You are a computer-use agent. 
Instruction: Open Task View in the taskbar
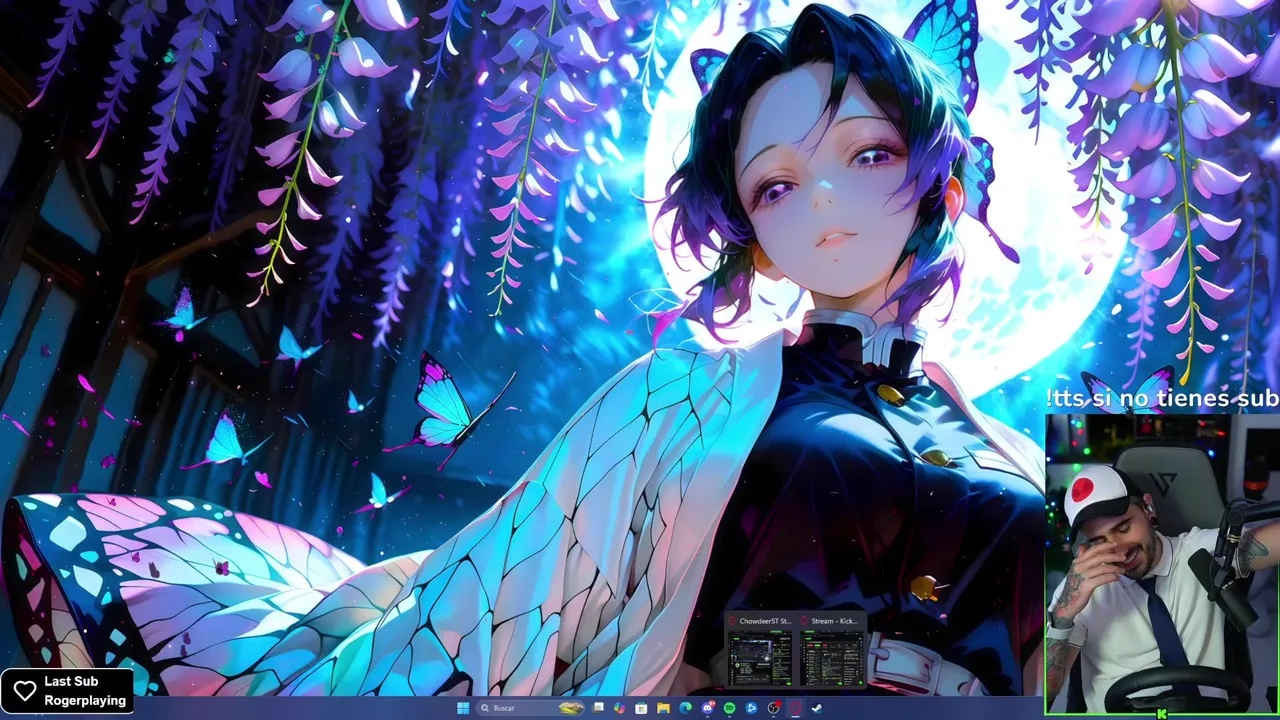(x=598, y=708)
